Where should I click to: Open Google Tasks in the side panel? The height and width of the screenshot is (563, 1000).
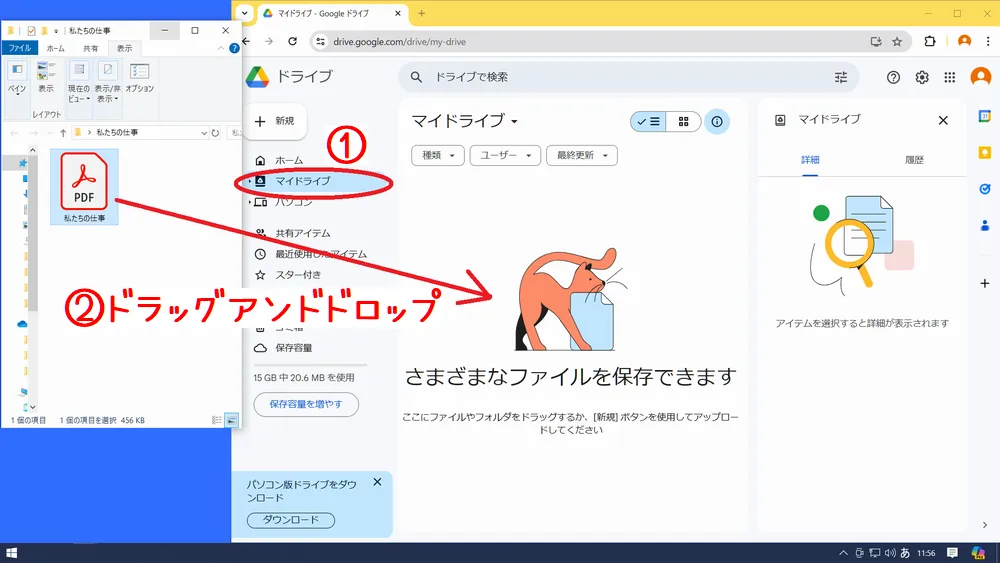pyautogui.click(x=984, y=188)
